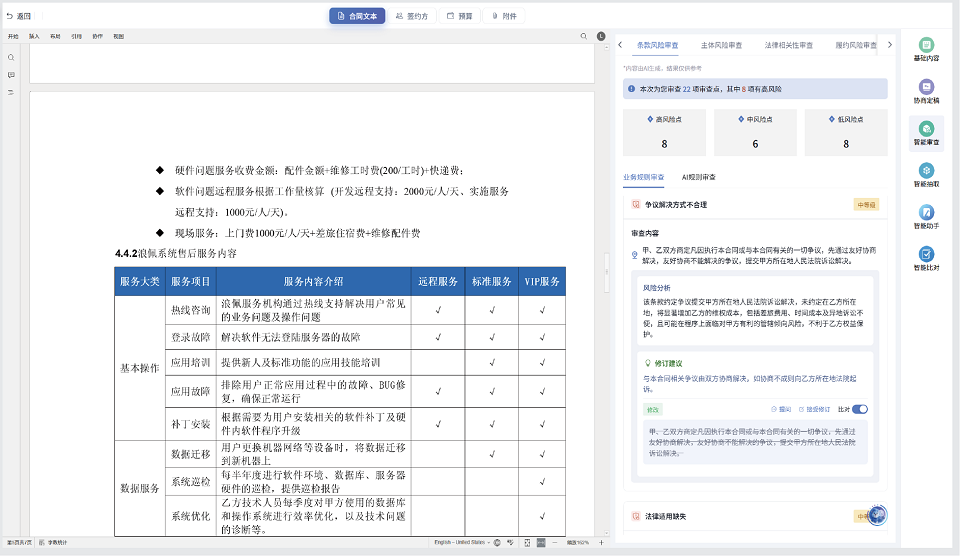This screenshot has width=960, height=557.
Task: Zoom out with the minus button
Action: [555, 543]
